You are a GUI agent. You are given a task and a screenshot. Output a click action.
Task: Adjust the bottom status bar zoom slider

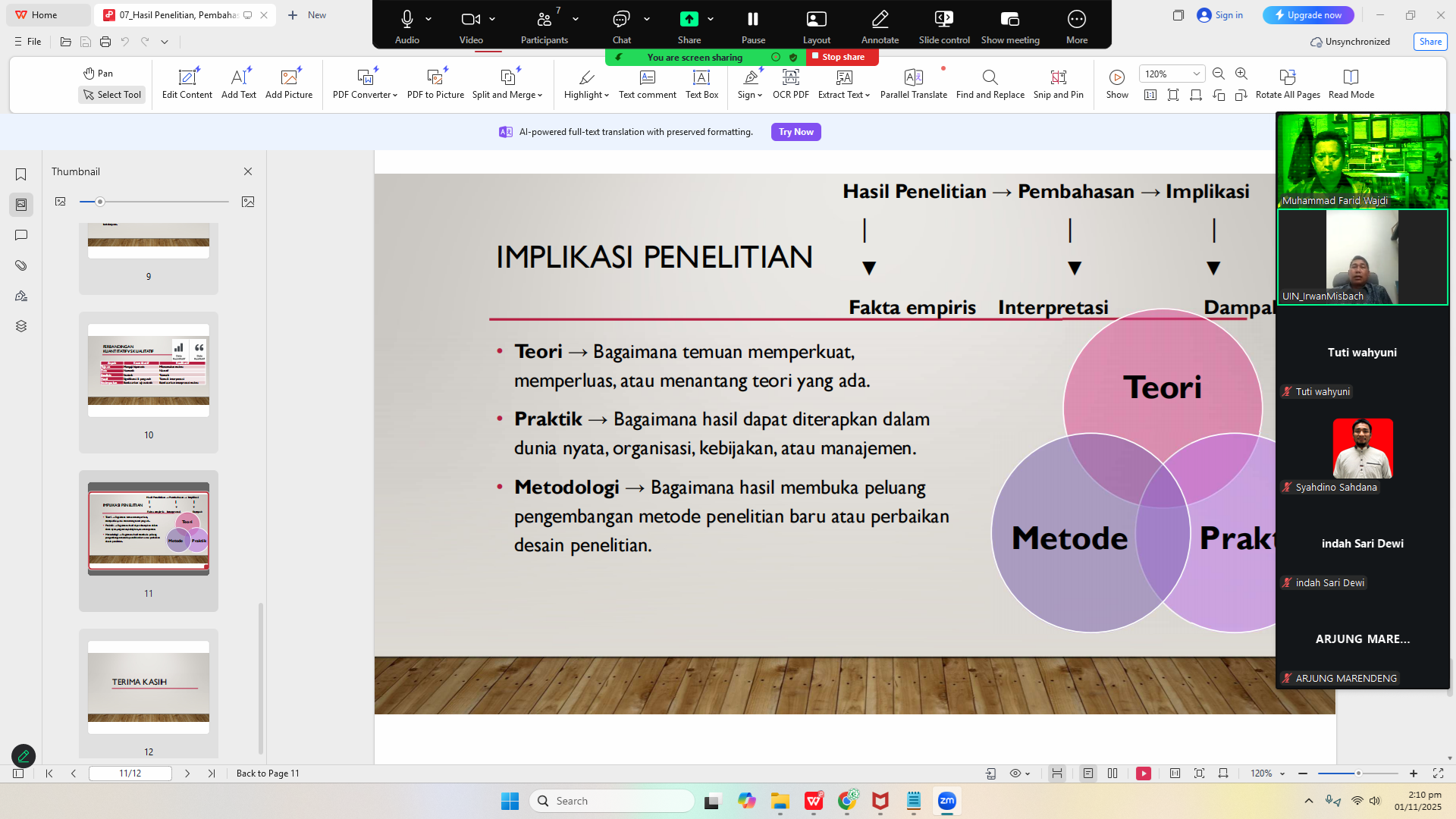tap(1358, 773)
